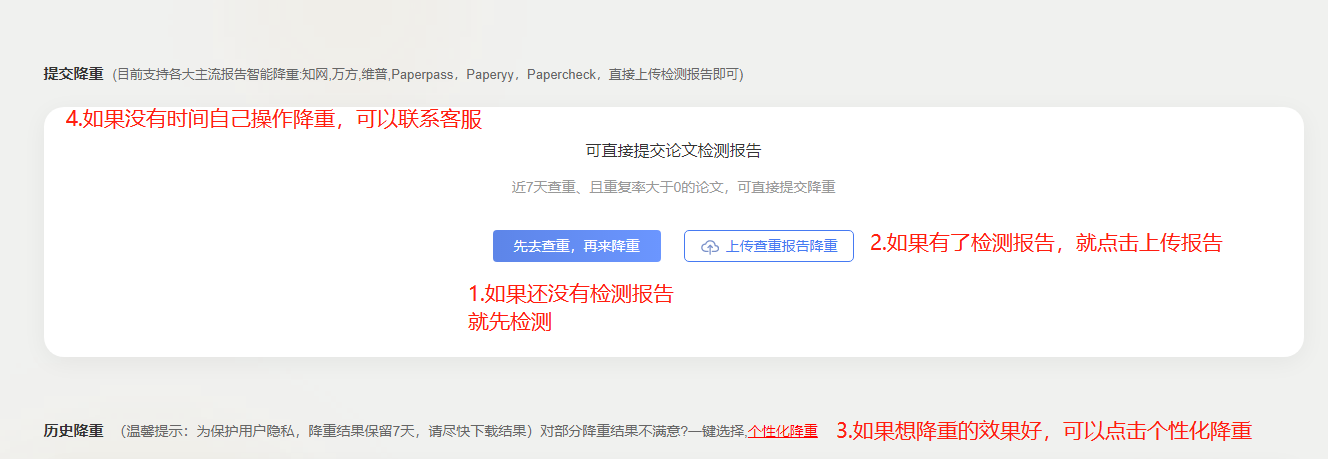
Task: Click 知网 in the supported reports text
Action: click(x=314, y=74)
